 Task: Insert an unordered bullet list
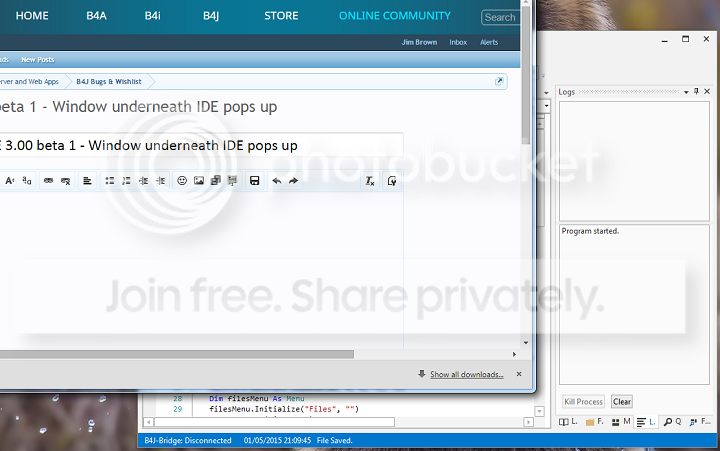point(110,181)
